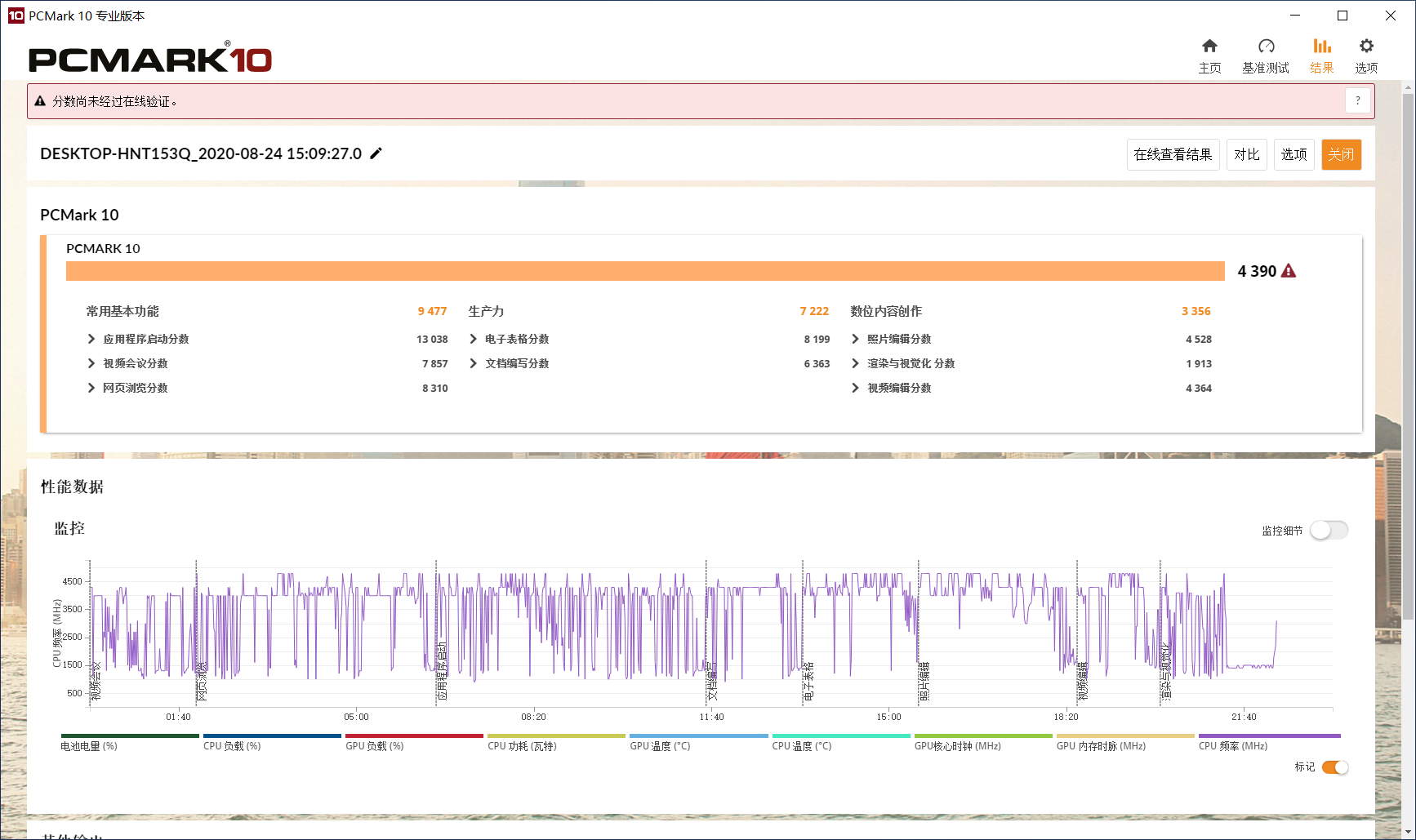Image resolution: width=1416 pixels, height=840 pixels.
Task: Select CPU 负载 (%) legend swatch
Action: tap(272, 736)
